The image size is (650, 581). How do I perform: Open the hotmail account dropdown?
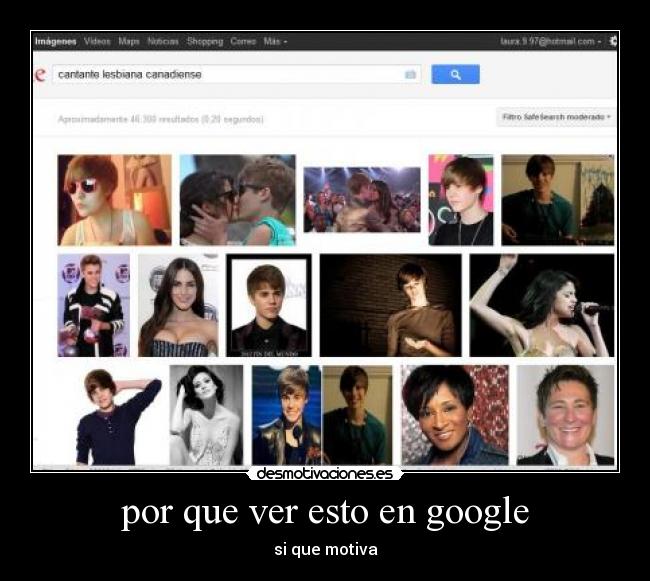point(551,41)
